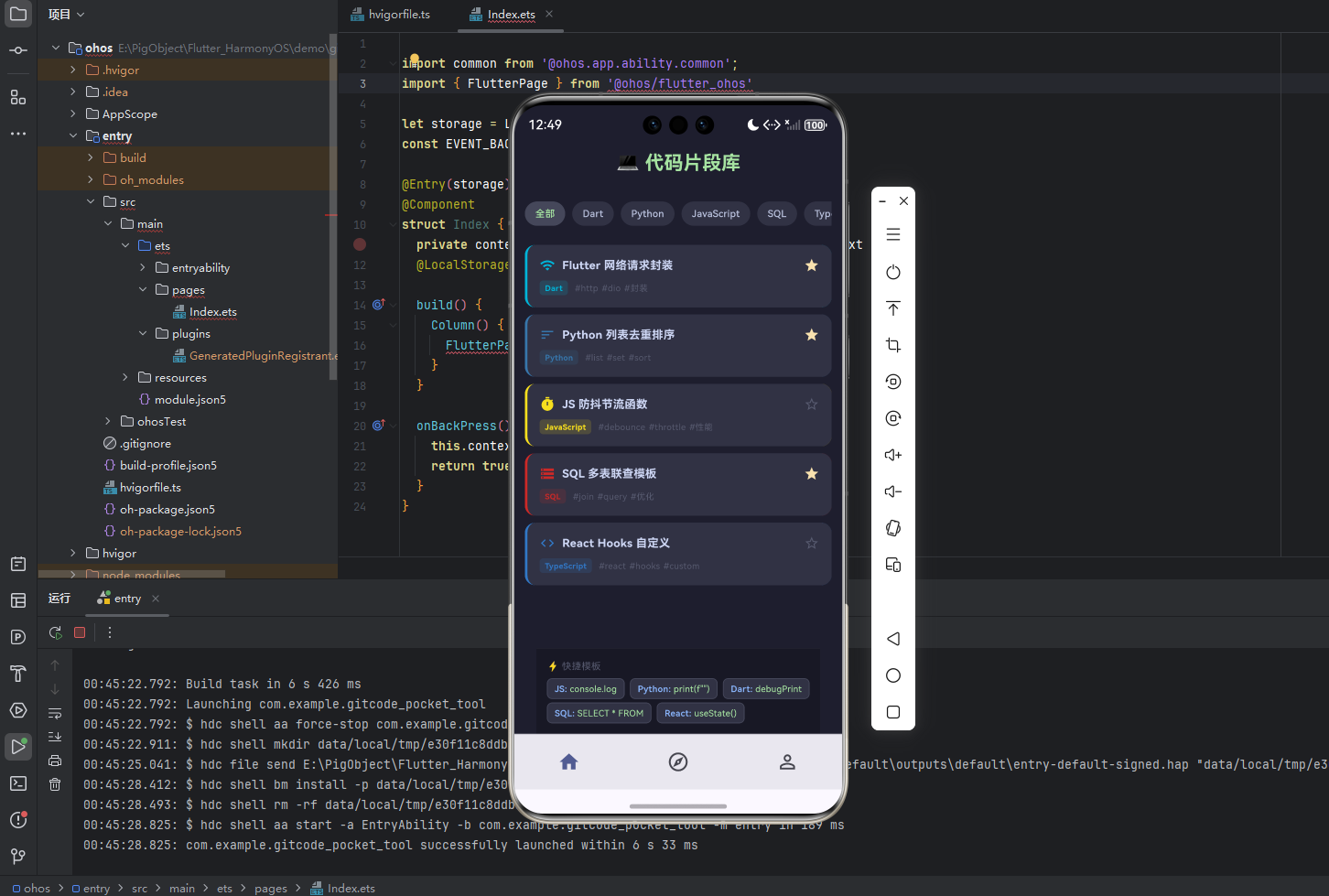Open Run panel more options menu
1329x896 pixels.
(110, 632)
